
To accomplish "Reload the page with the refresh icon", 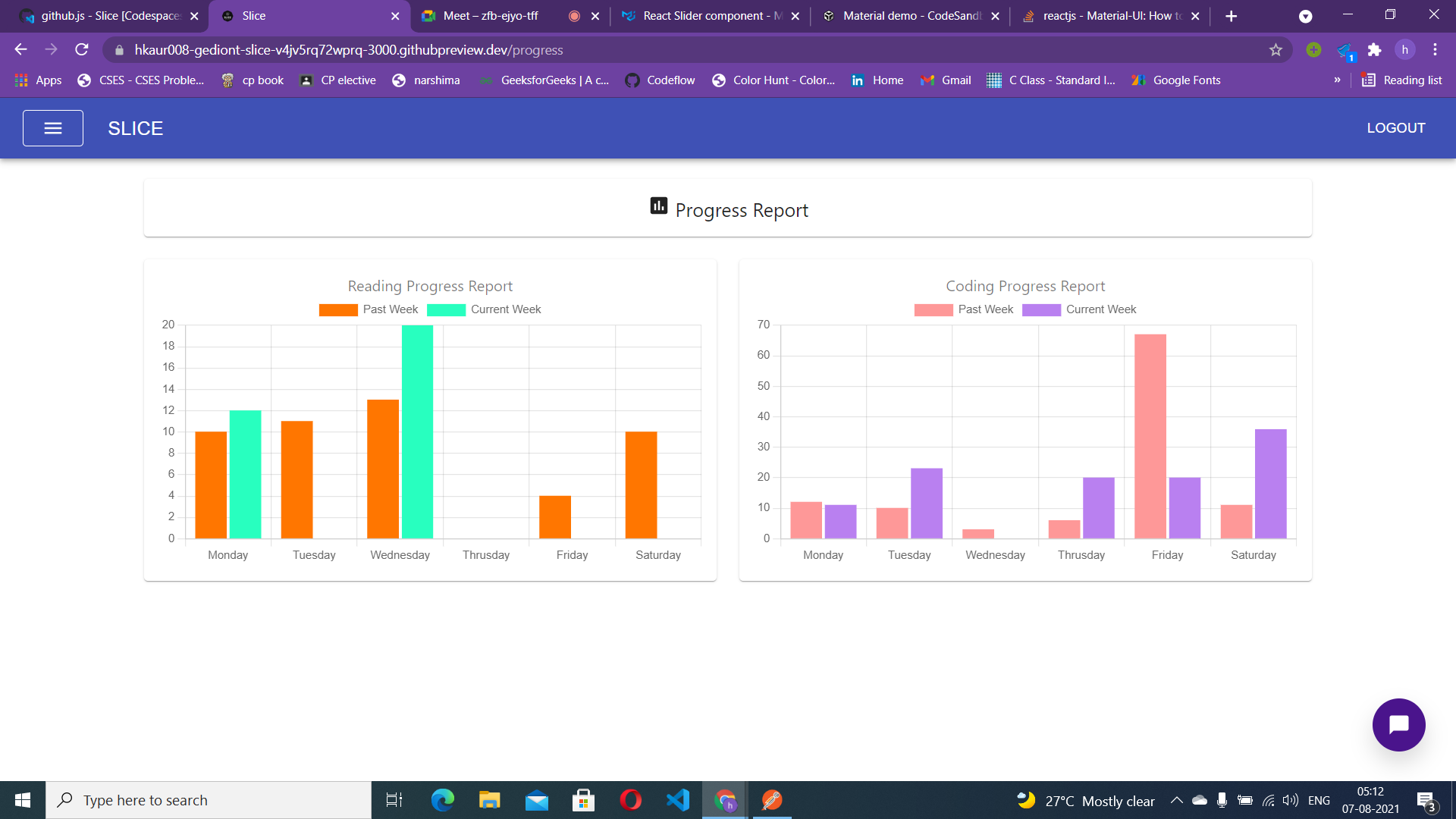I will click(82, 50).
